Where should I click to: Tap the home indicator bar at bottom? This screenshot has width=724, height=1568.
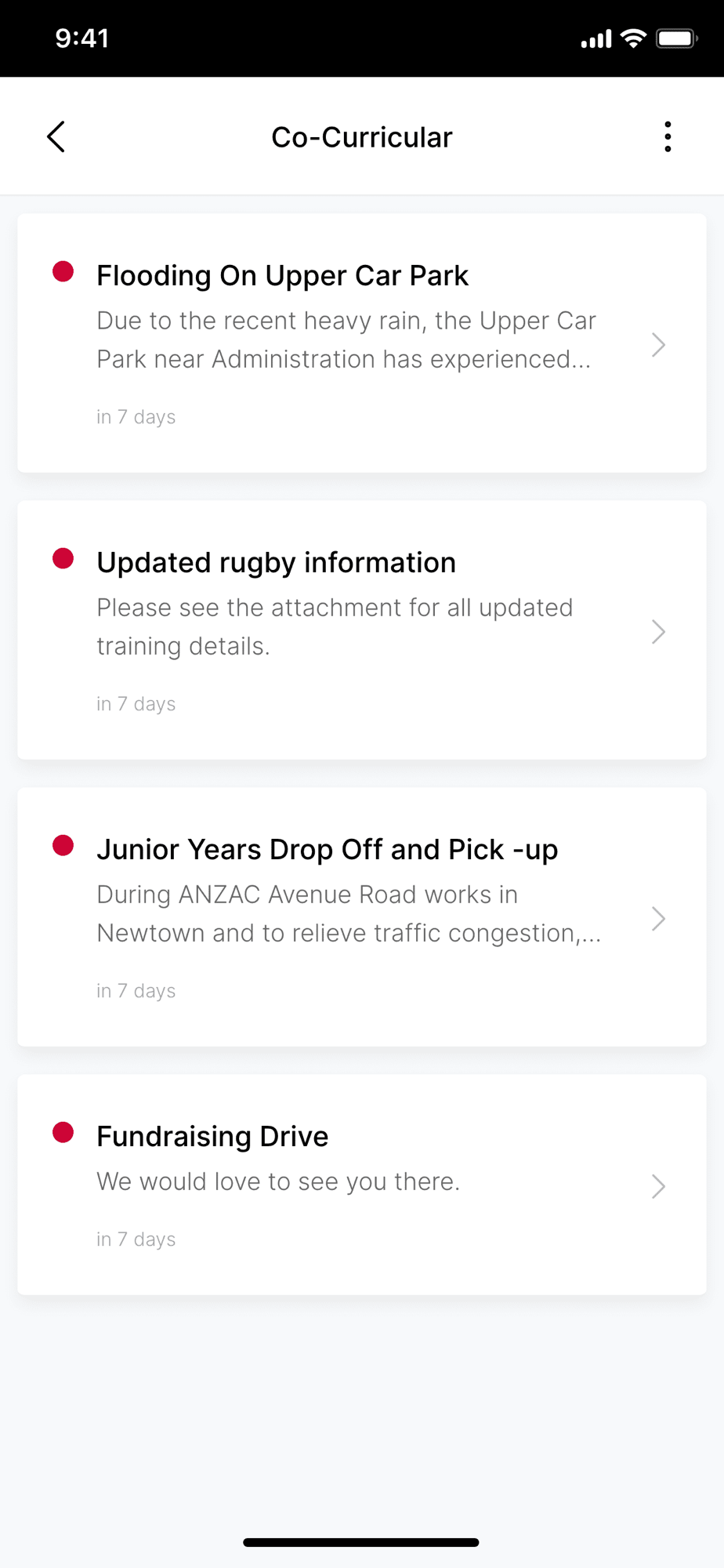[x=361, y=1542]
